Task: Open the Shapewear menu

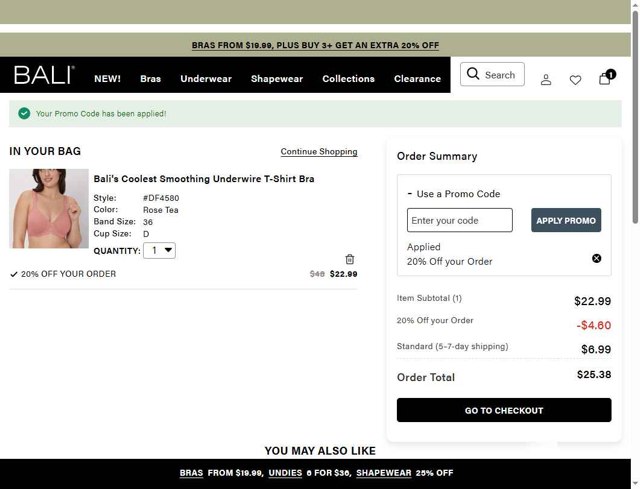Action: click(x=277, y=79)
